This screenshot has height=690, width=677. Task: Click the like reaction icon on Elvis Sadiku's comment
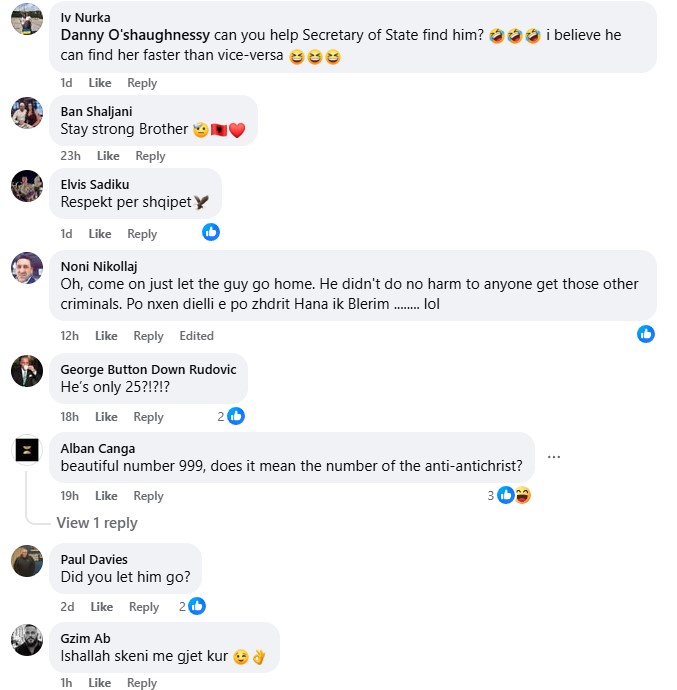click(x=211, y=232)
